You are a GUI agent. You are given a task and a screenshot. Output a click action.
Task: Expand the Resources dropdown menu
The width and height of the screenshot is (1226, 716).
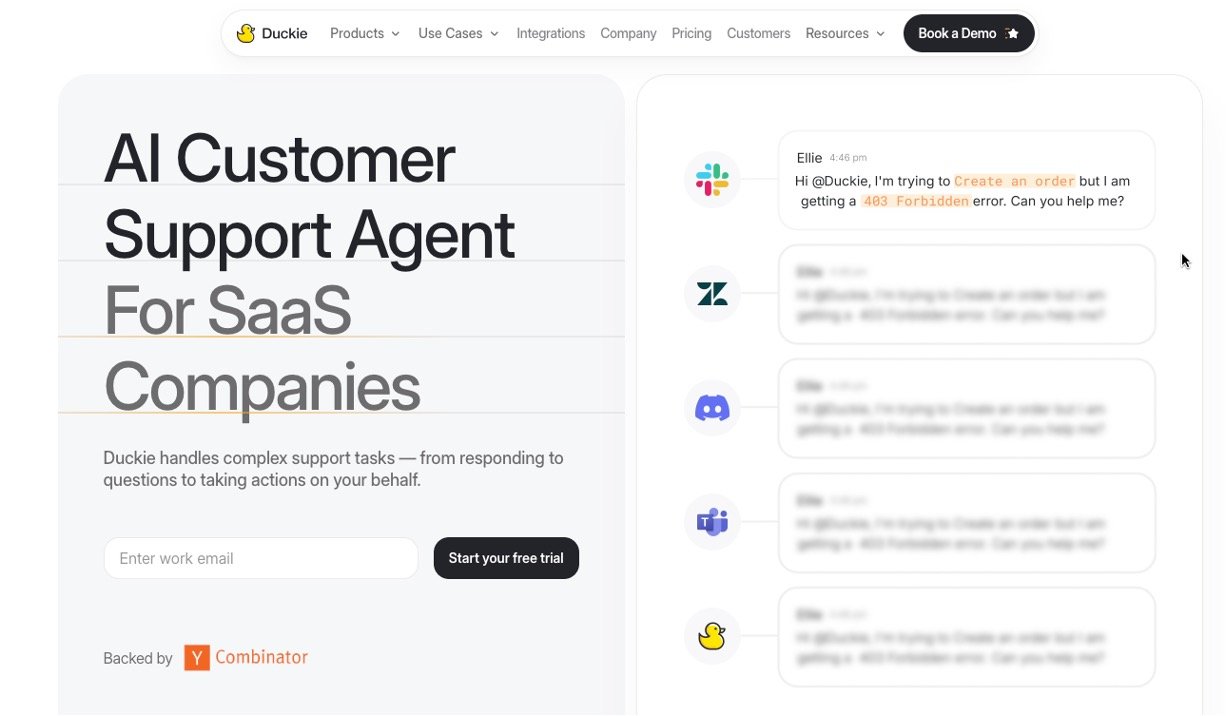pos(845,33)
